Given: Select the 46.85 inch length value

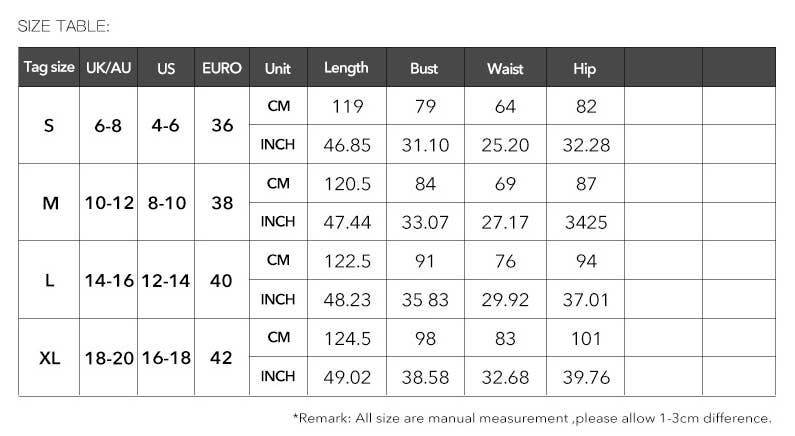Looking at the screenshot, I should coord(347,145).
